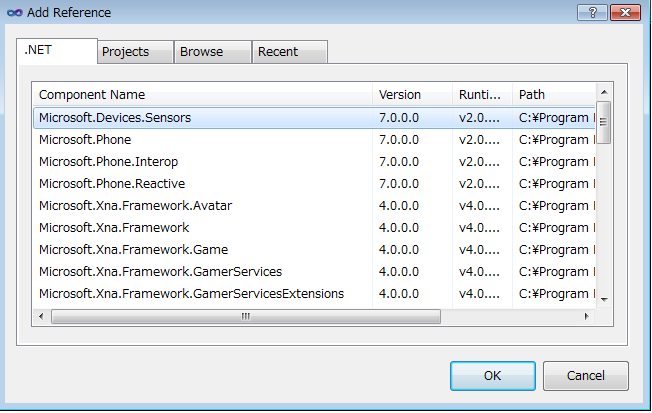Select Microsoft.Devices.Sensors component

pyautogui.click(x=314, y=118)
